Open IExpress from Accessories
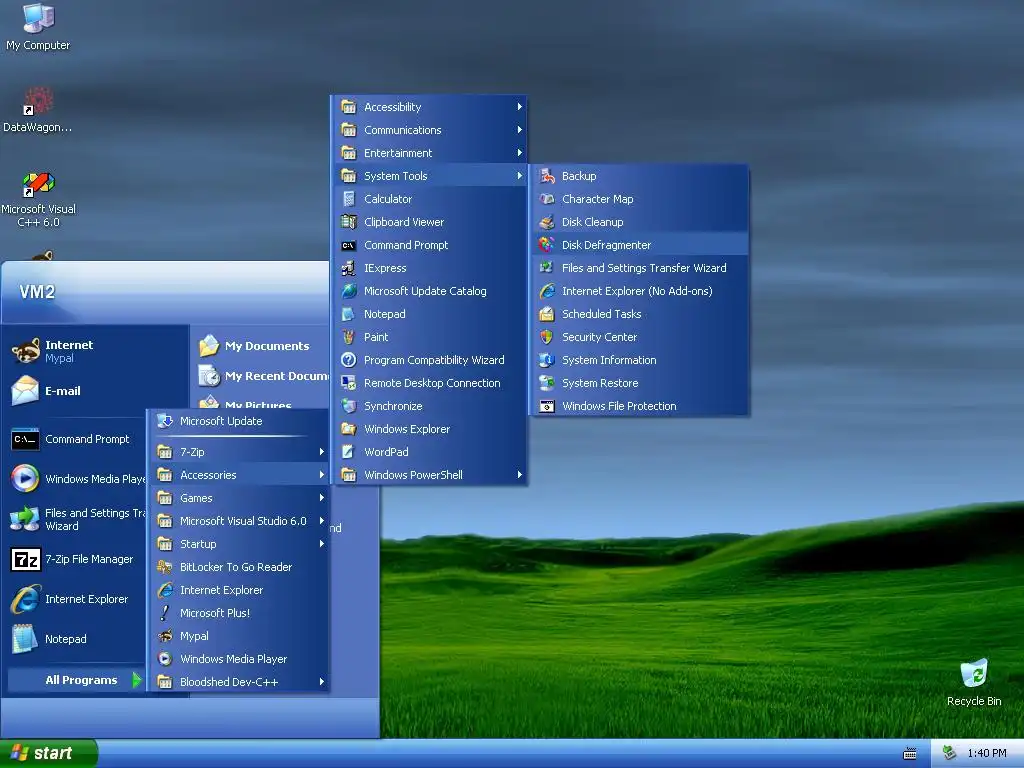This screenshot has height=768, width=1024. 430,268
